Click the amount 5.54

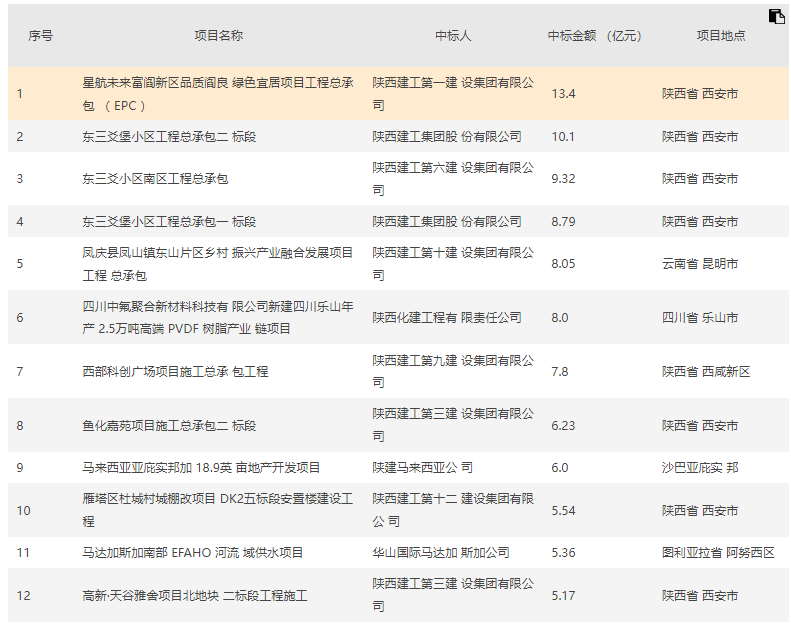pos(563,510)
